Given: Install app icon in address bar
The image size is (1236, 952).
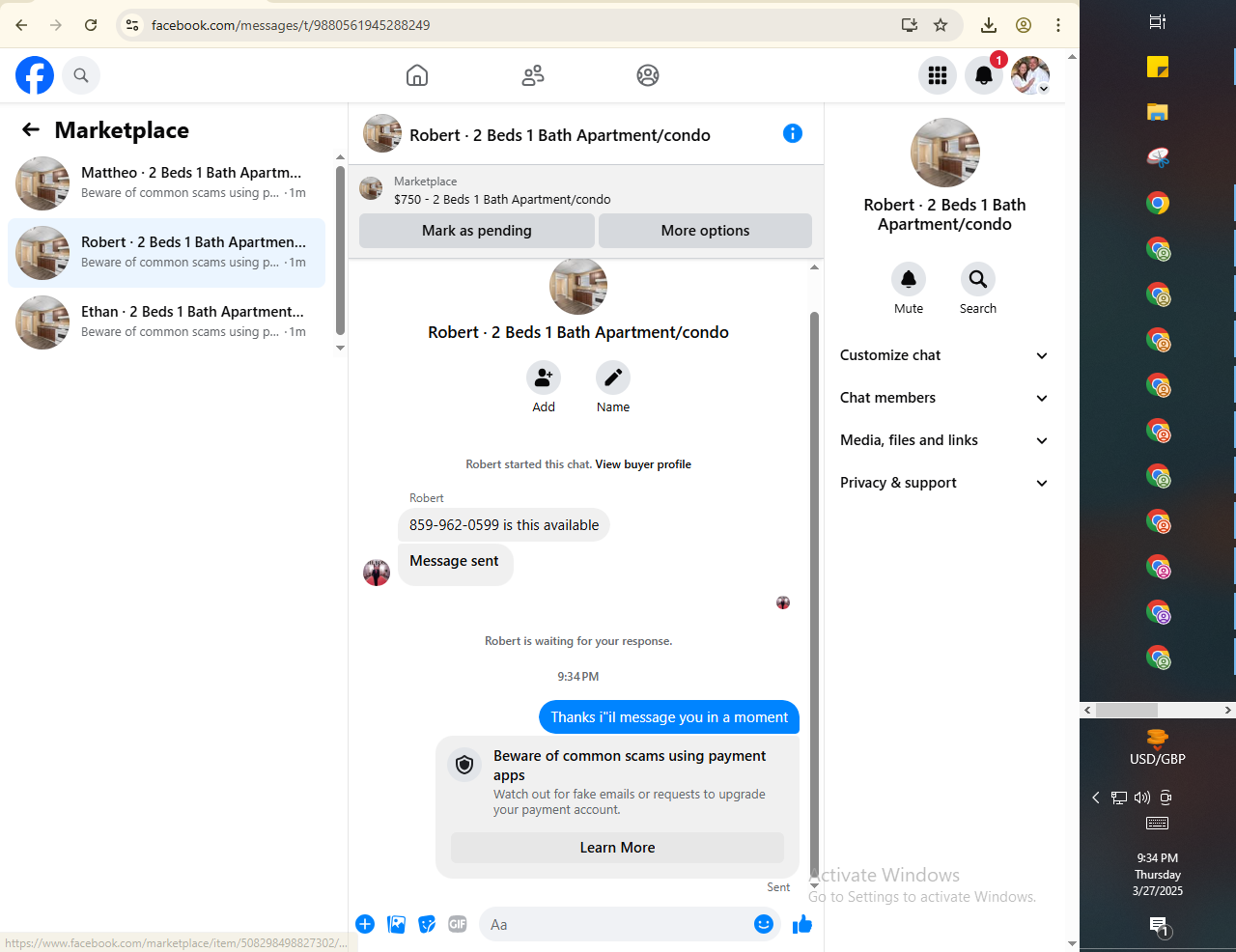Looking at the screenshot, I should pos(909,25).
